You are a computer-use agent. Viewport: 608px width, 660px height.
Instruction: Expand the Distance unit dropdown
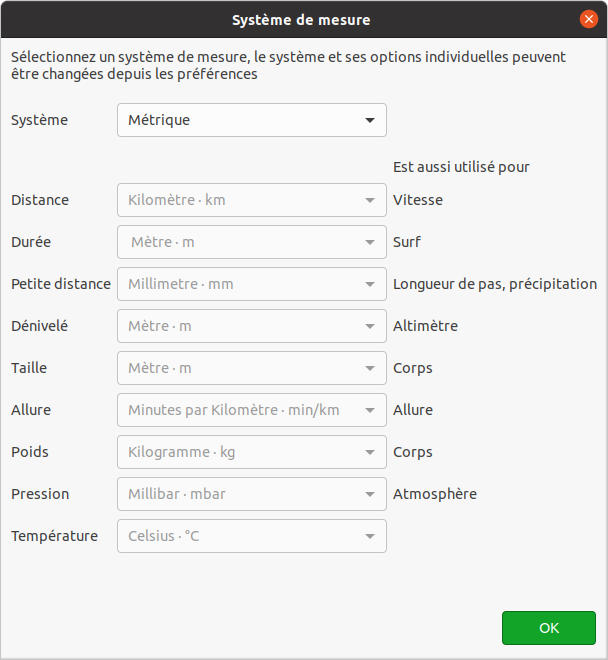coord(251,200)
